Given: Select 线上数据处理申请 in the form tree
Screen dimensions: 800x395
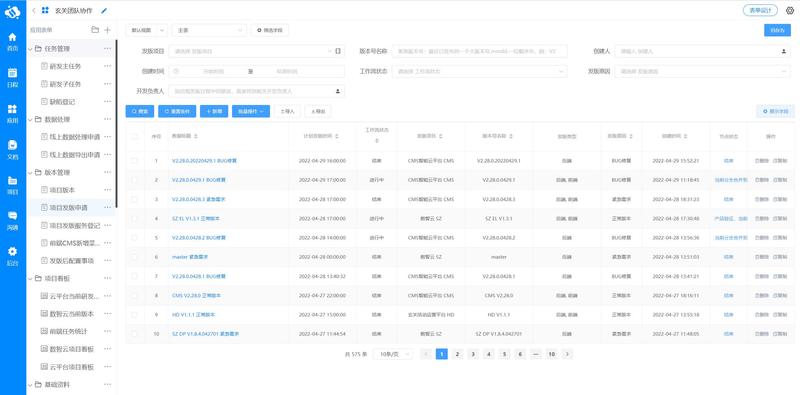Looking at the screenshot, I should [x=74, y=137].
